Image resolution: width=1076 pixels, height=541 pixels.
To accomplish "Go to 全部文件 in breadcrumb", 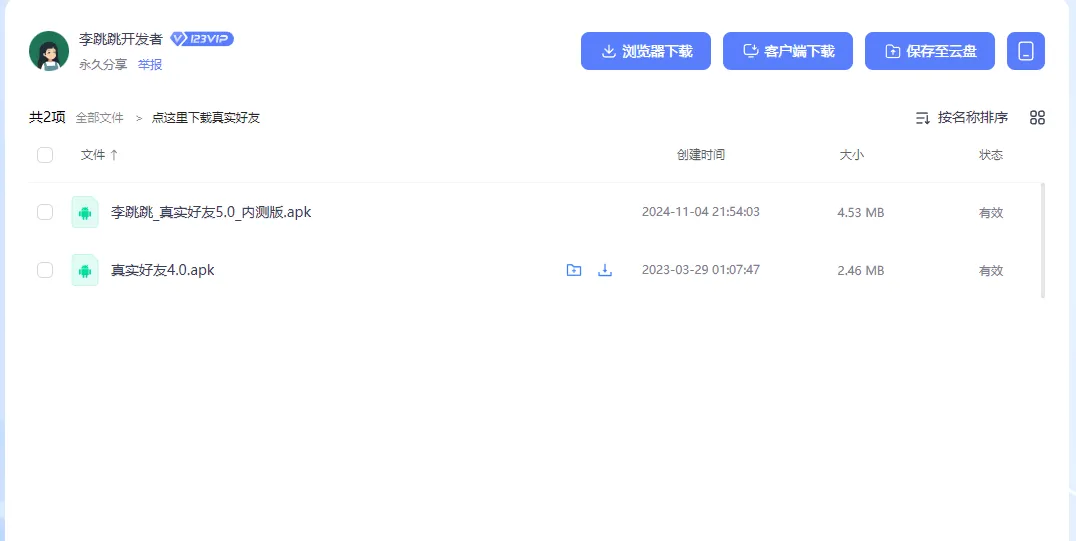I will 100,118.
